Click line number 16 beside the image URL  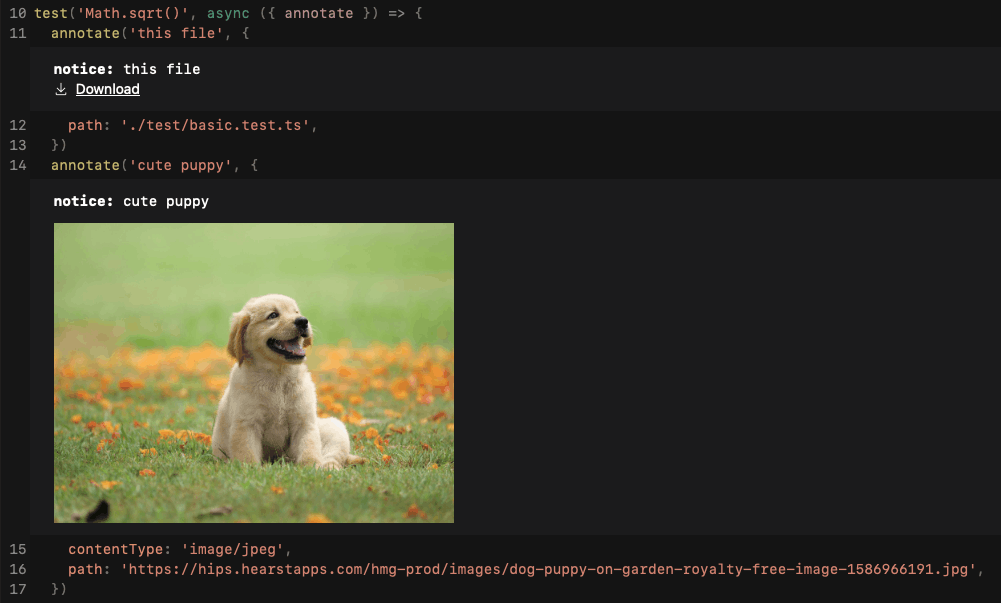click(17, 569)
